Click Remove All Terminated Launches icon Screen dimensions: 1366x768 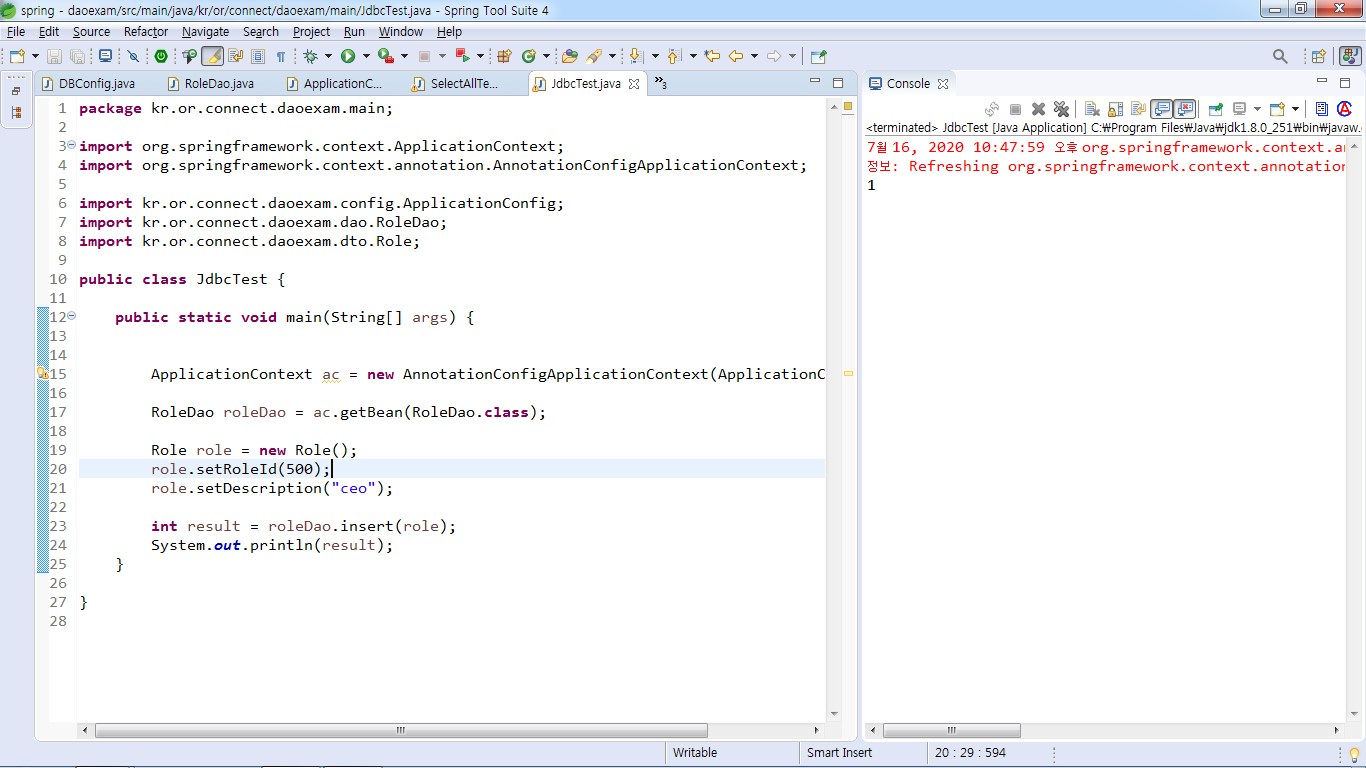[1061, 109]
